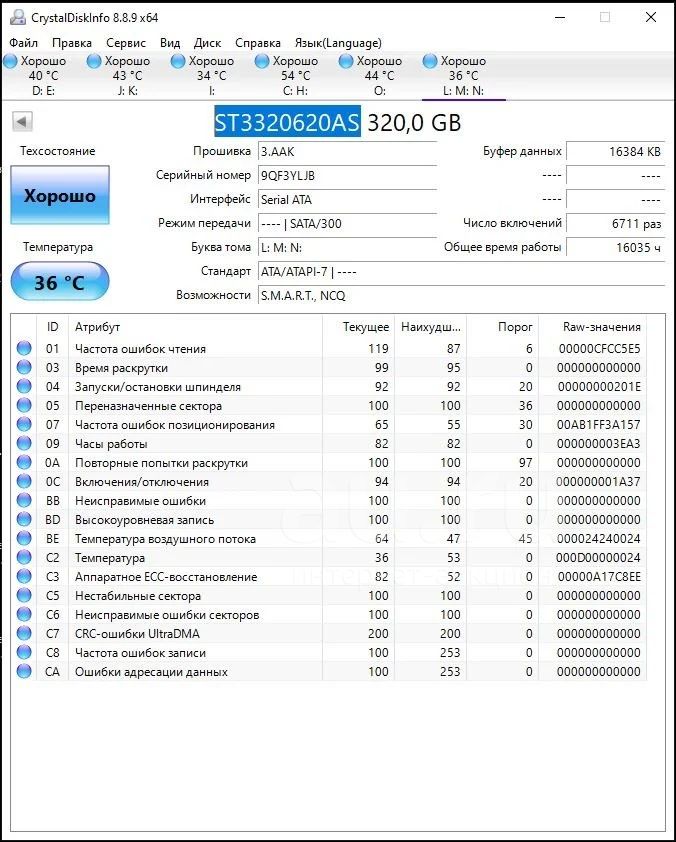Click the Raw-значения column header
This screenshot has height=842, width=676.
point(592,327)
